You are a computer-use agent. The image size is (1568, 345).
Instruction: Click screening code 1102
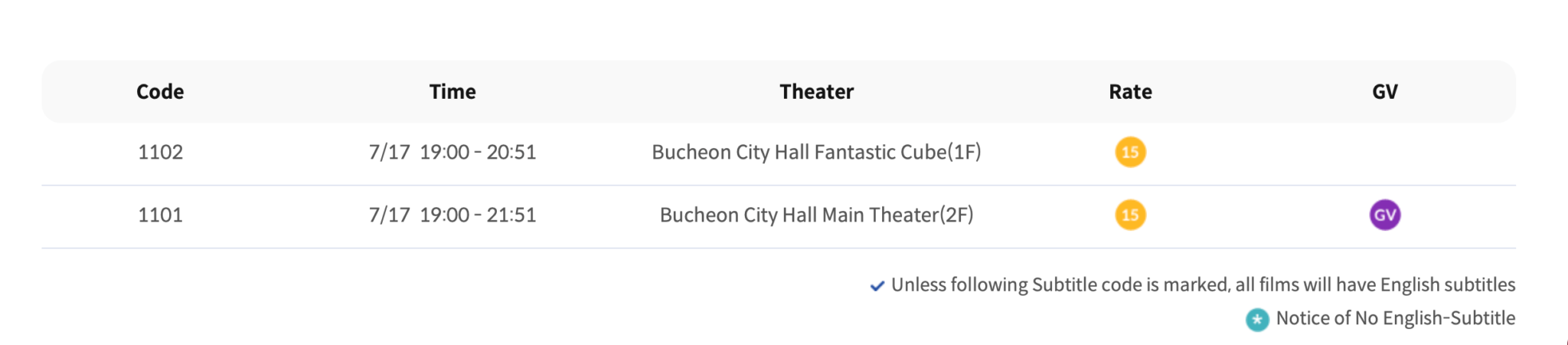[160, 152]
